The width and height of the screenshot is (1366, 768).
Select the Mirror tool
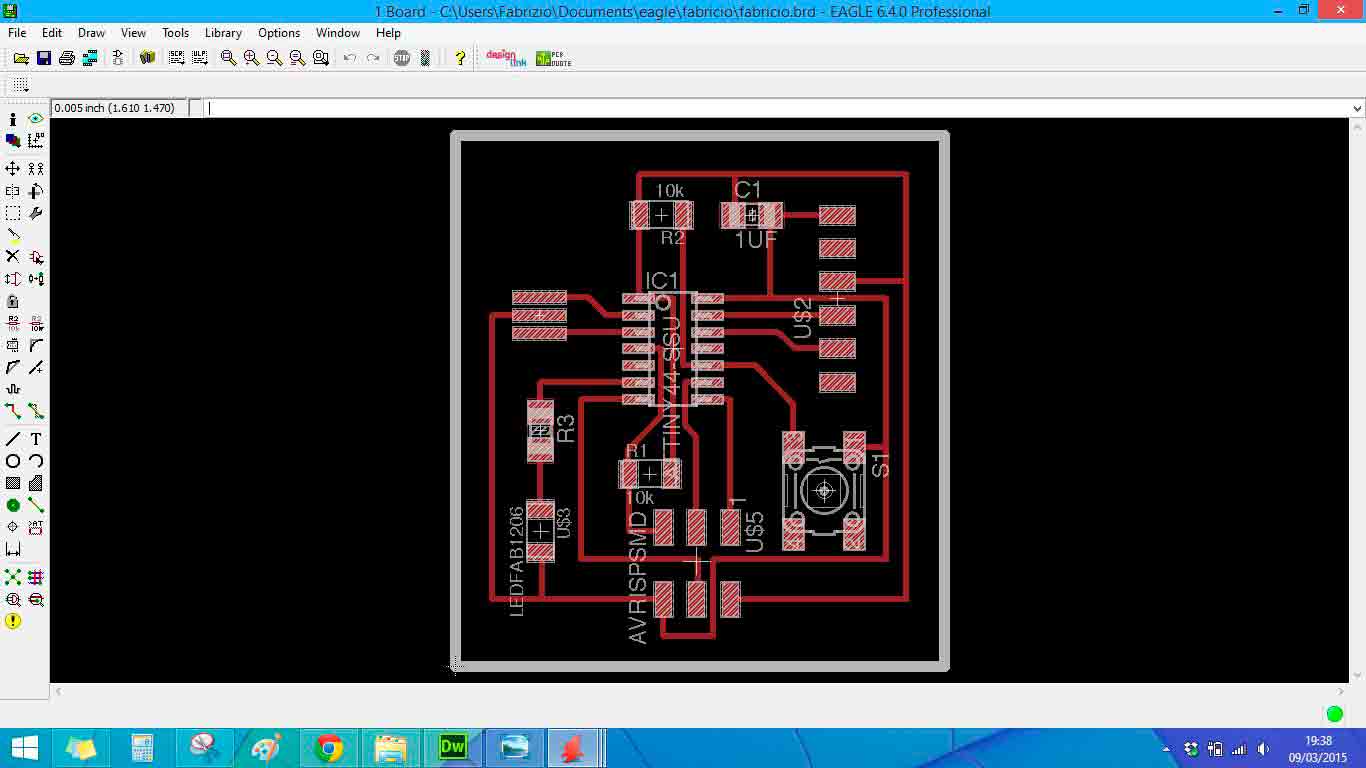tap(13, 191)
